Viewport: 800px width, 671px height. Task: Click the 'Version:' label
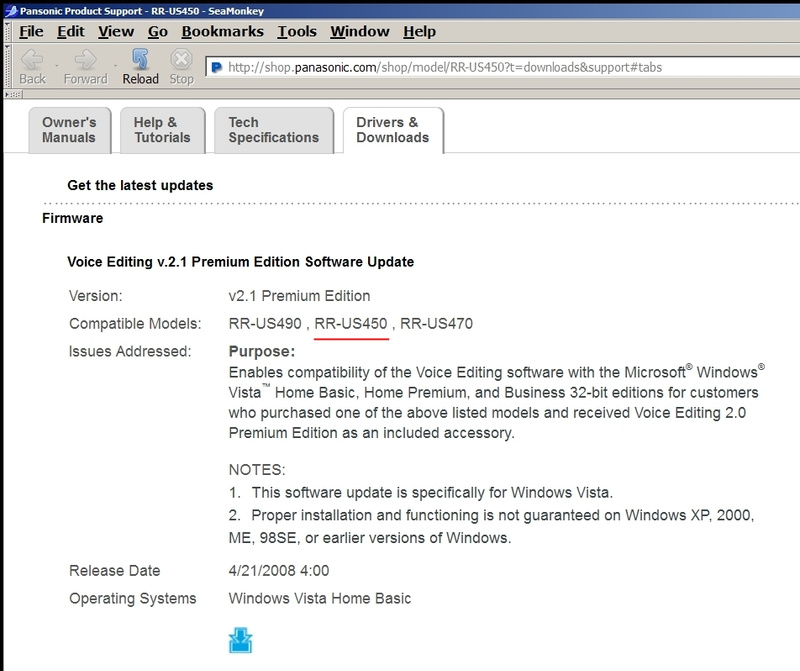tap(96, 296)
